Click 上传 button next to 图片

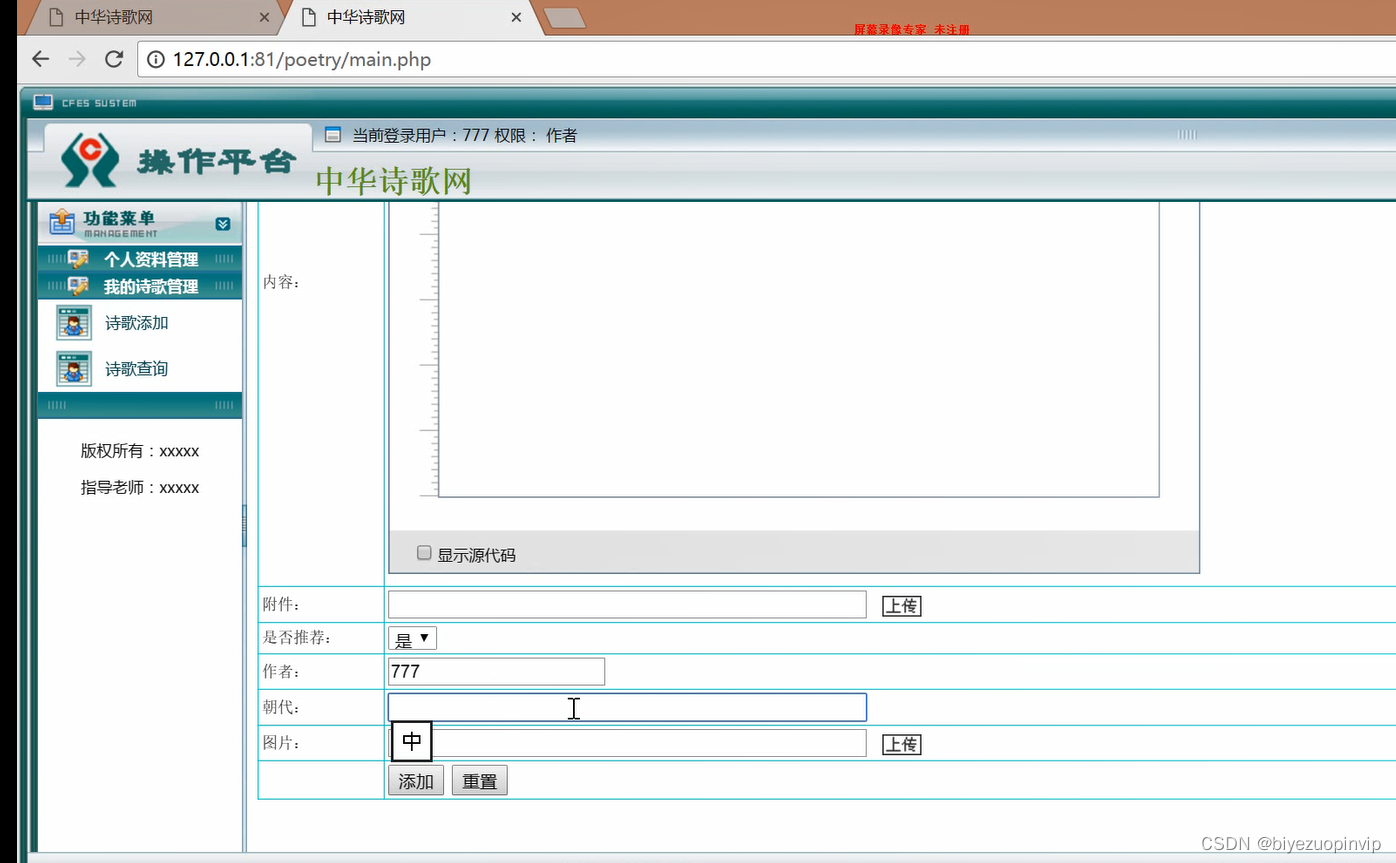(901, 744)
